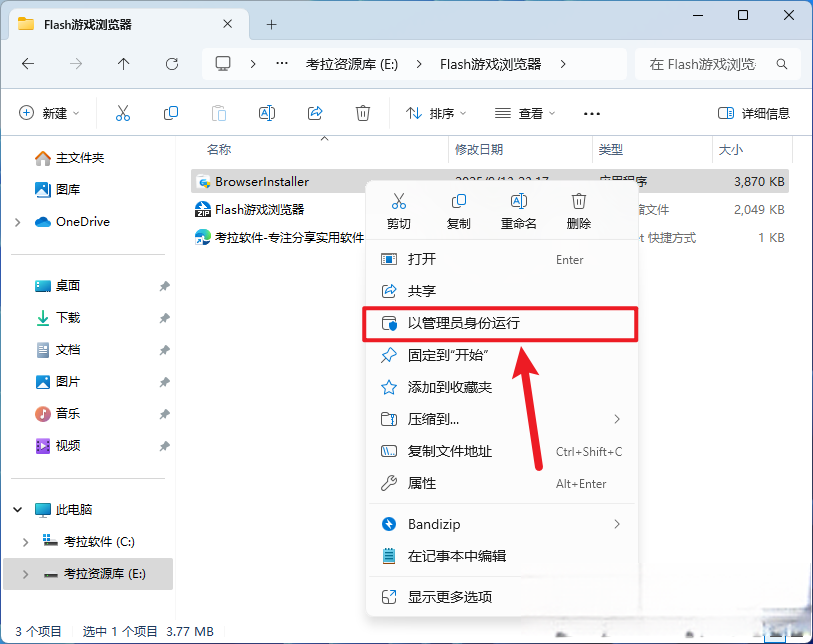Go forward with the right arrow
The height and width of the screenshot is (644, 813).
[76, 64]
